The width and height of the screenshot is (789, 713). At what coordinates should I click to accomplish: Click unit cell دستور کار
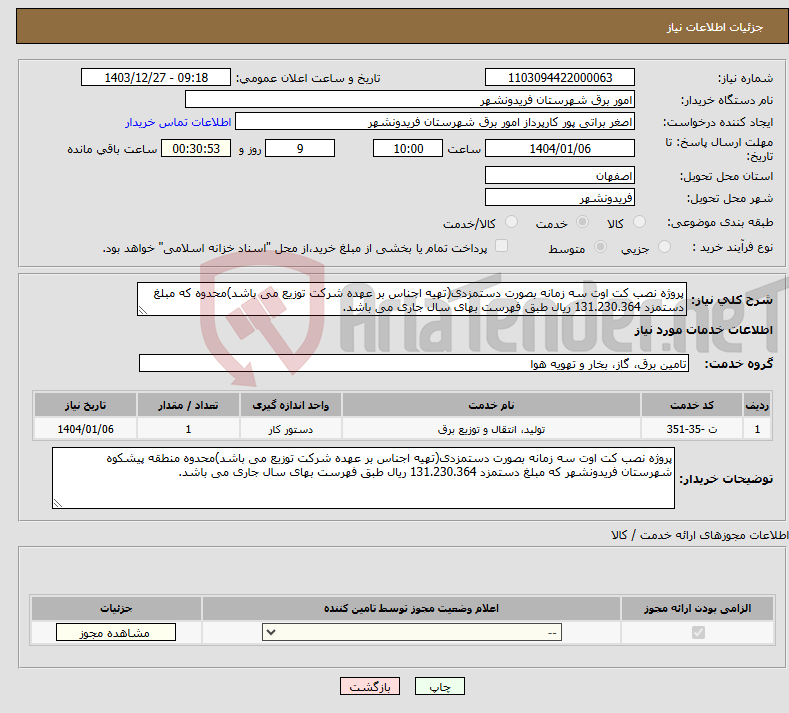pyautogui.click(x=291, y=429)
